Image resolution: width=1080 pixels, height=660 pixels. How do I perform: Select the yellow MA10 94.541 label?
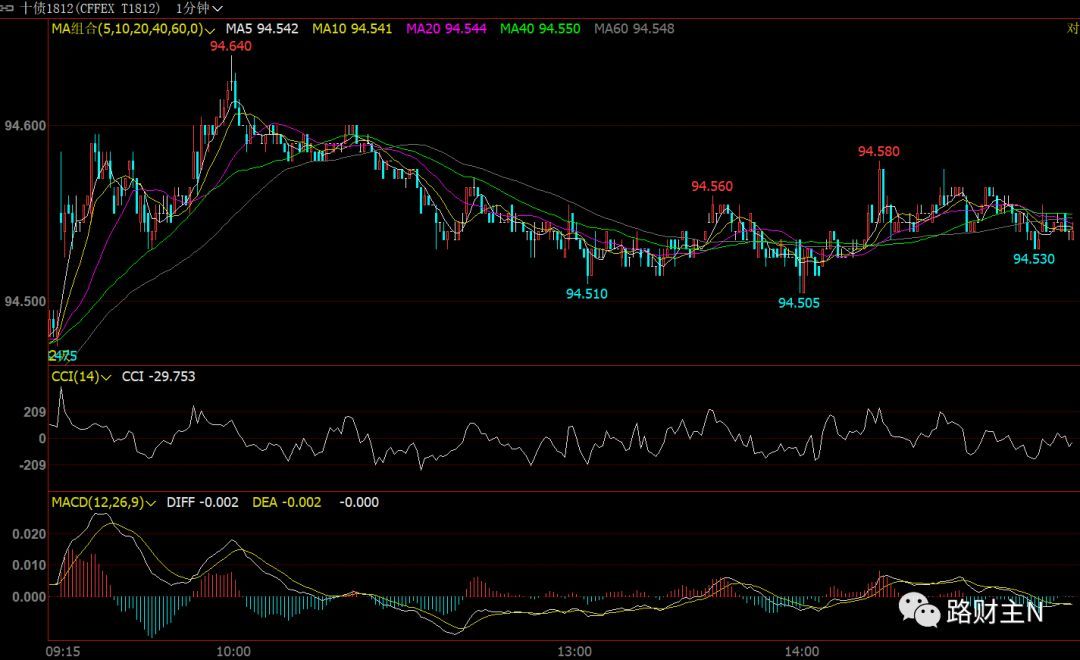[x=352, y=29]
